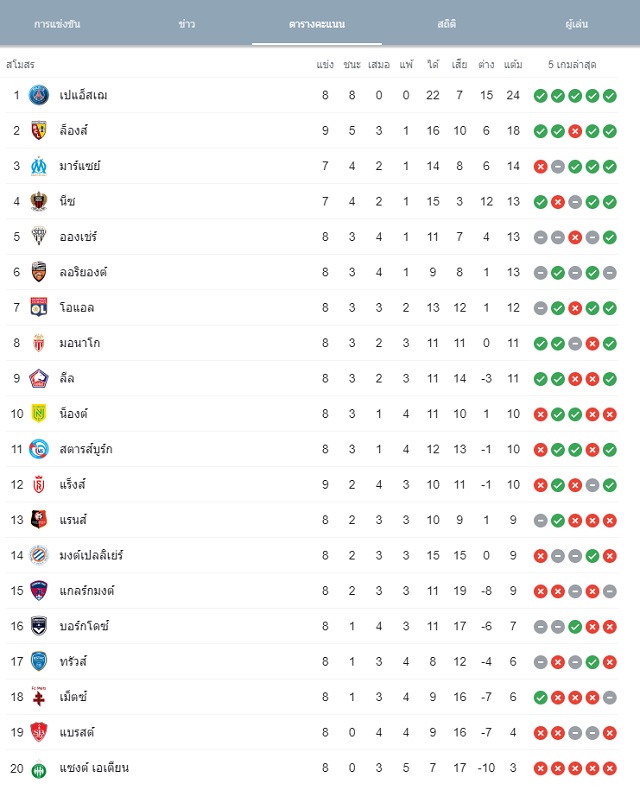Click the Saint-Etienne green badge
Viewport: 640px width, 790px height.
[x=39, y=770]
